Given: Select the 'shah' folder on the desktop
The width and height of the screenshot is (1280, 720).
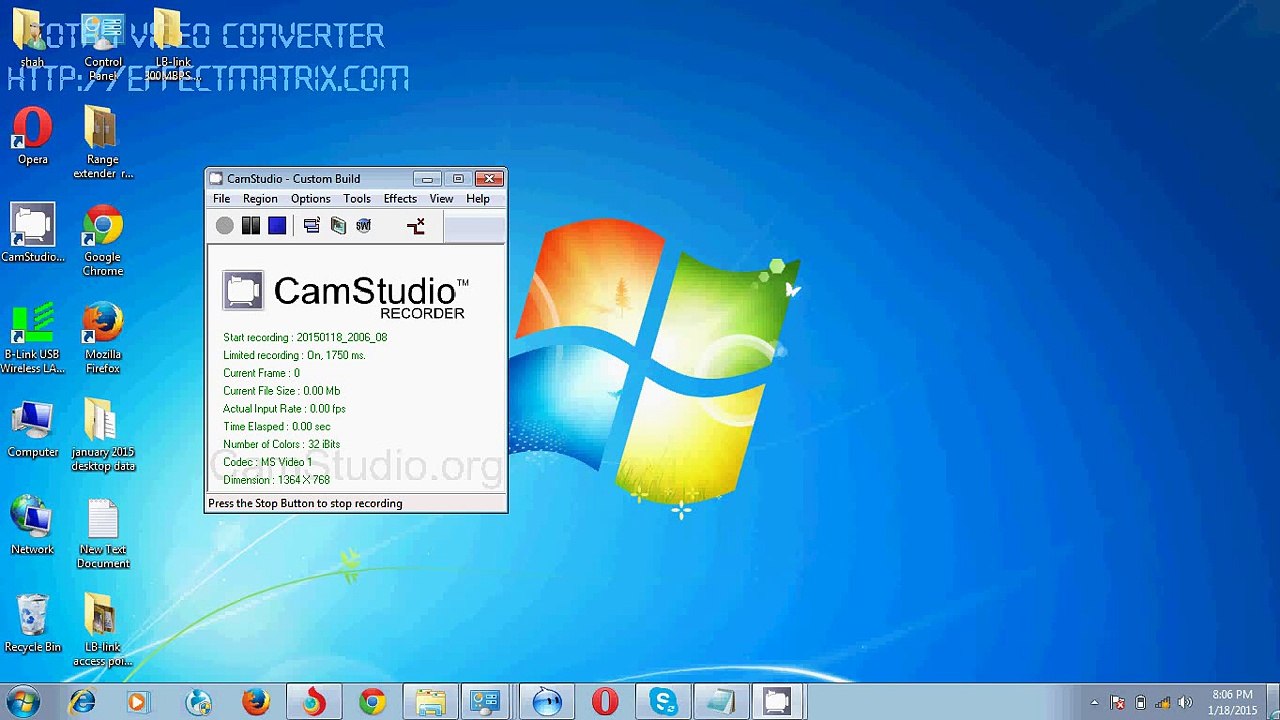Looking at the screenshot, I should click(x=32, y=40).
